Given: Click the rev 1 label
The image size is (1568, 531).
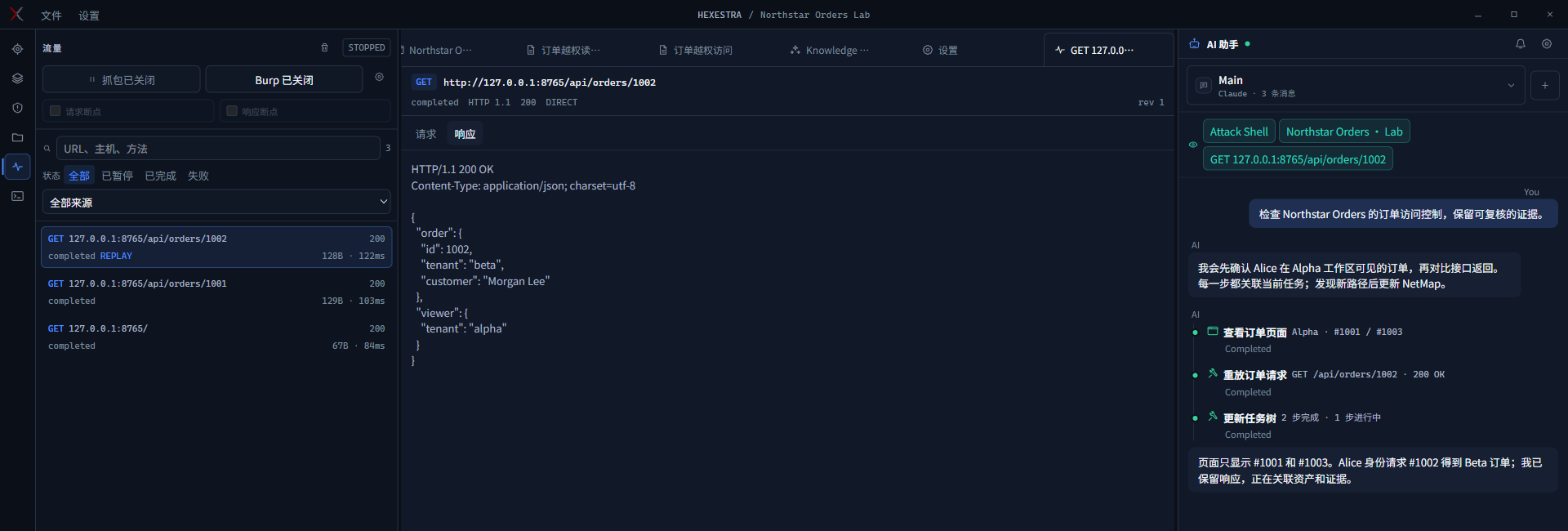Looking at the screenshot, I should 1151,102.
